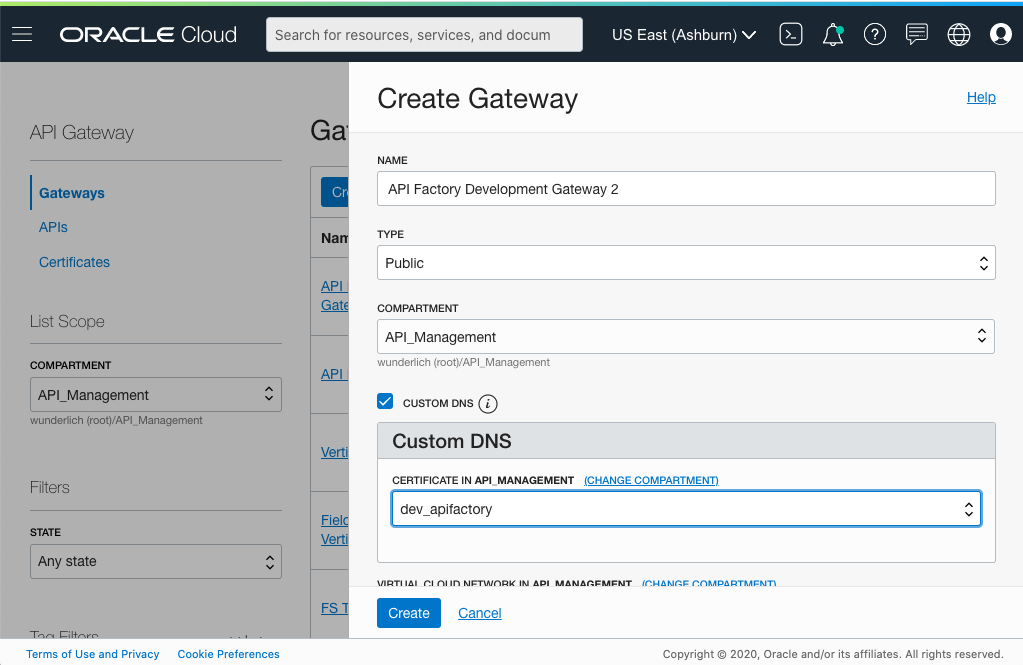1023x665 pixels.
Task: Click the Create button
Action: click(408, 612)
